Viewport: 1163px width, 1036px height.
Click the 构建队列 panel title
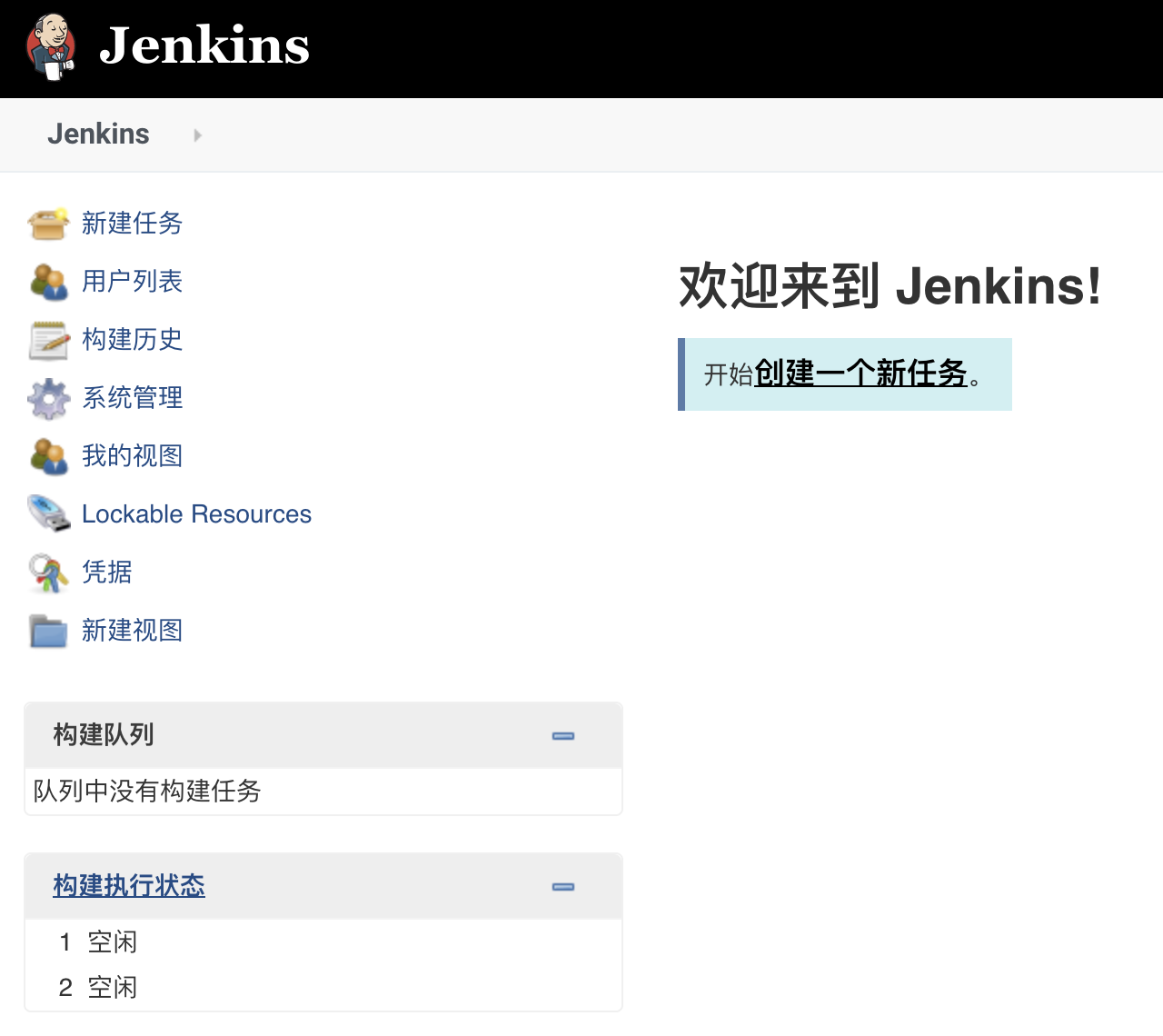[104, 734]
